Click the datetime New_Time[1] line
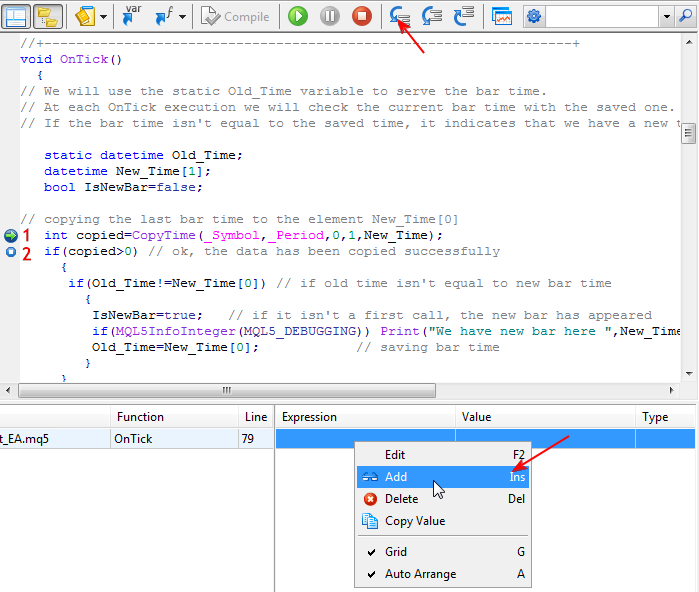 (x=127, y=171)
